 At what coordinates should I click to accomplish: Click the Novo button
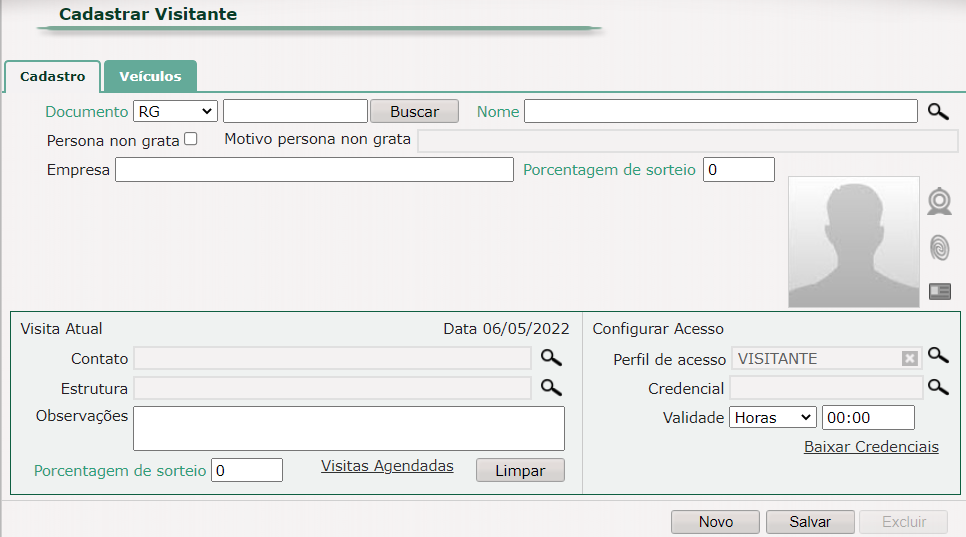(x=715, y=522)
